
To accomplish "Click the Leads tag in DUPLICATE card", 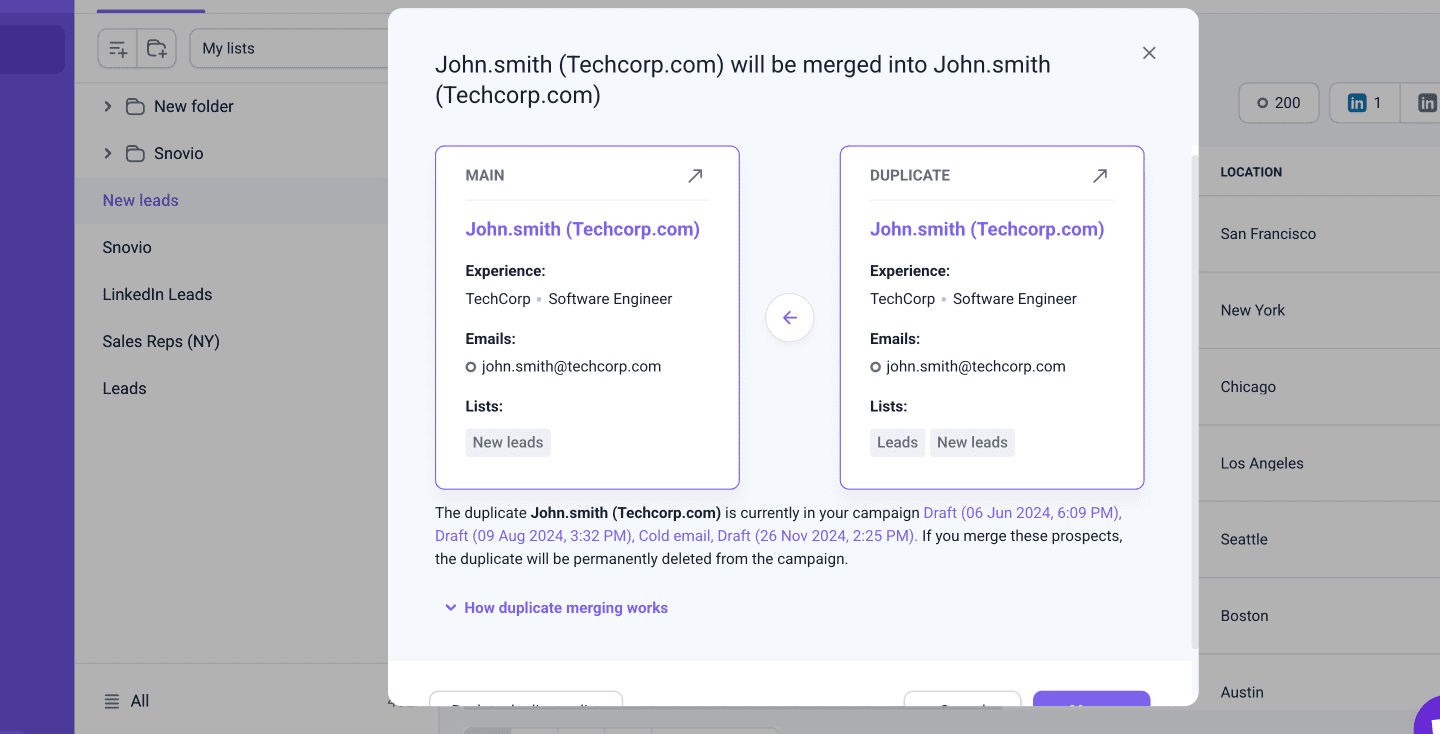I will [897, 442].
